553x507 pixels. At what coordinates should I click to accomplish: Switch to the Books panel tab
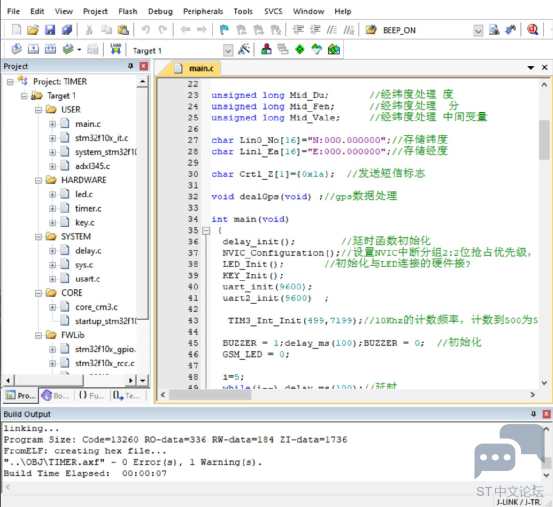pos(56,396)
